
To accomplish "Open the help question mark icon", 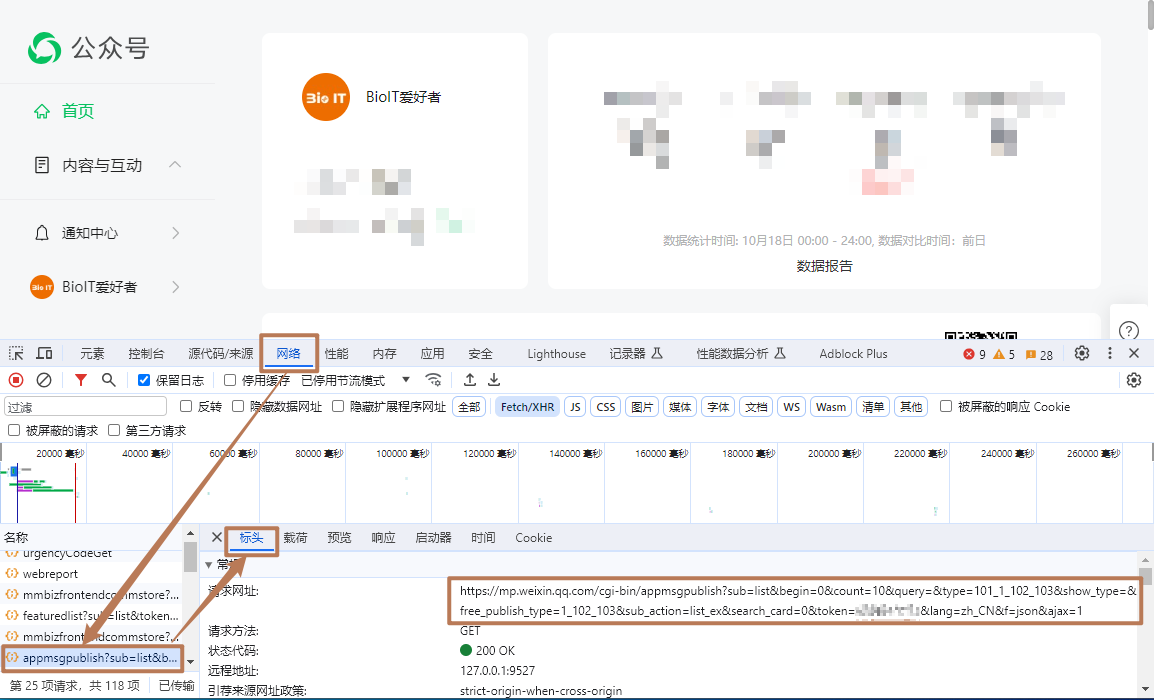I will tap(1128, 331).
